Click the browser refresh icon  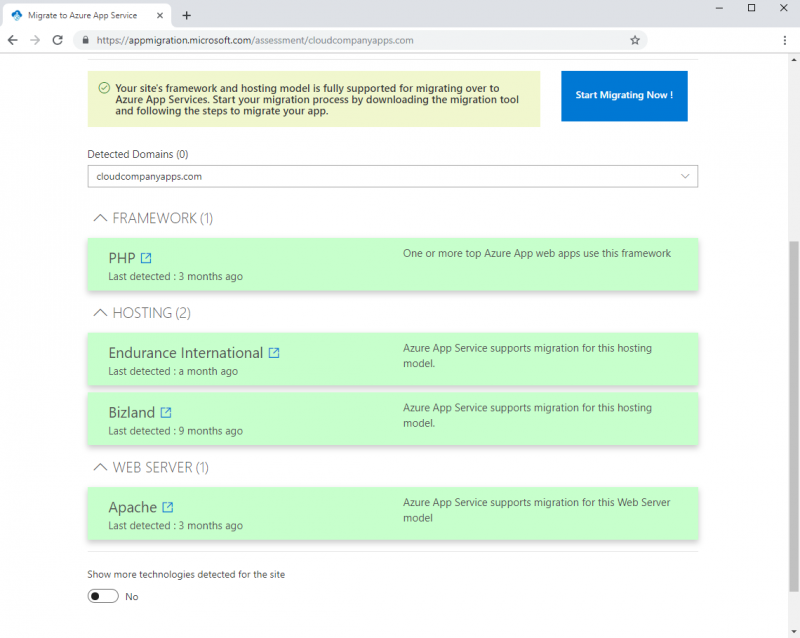tap(57, 41)
